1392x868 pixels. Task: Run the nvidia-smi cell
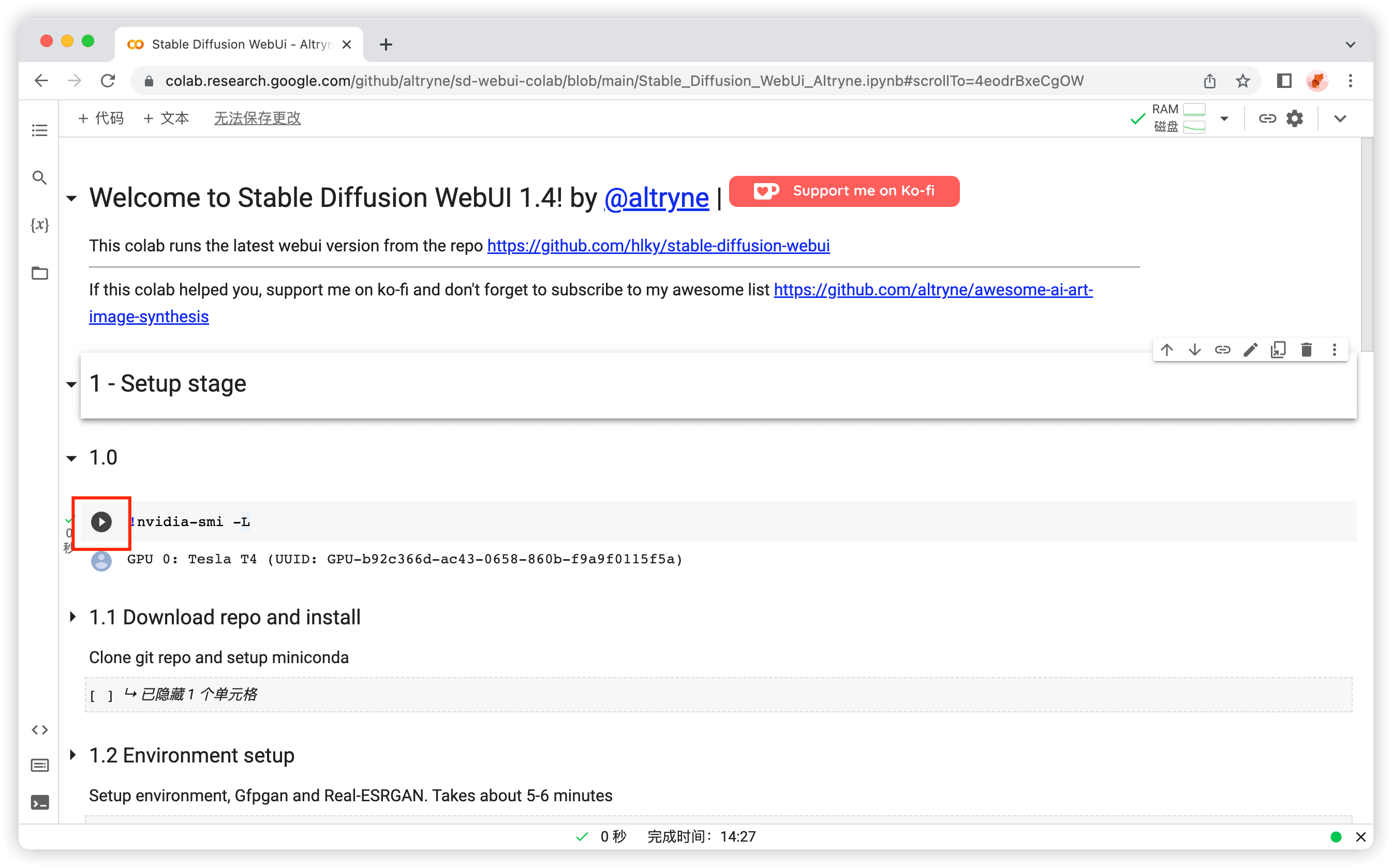pyautogui.click(x=101, y=522)
